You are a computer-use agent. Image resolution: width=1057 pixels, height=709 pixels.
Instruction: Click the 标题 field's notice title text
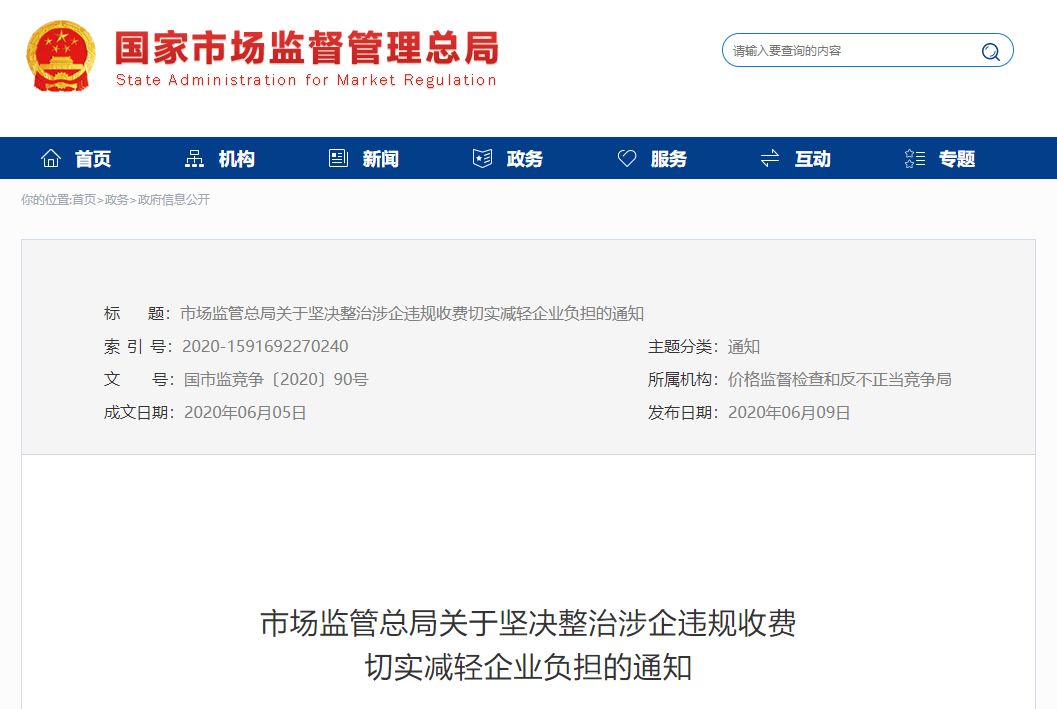[x=412, y=313]
